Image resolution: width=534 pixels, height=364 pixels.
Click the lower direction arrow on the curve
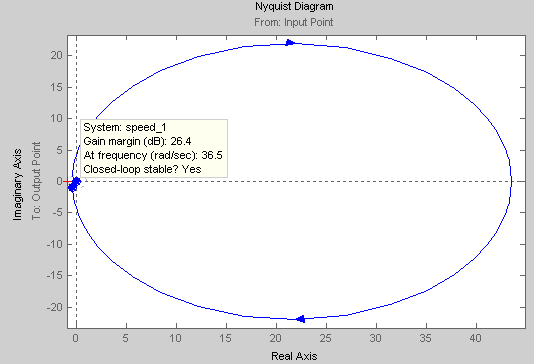pos(300,319)
